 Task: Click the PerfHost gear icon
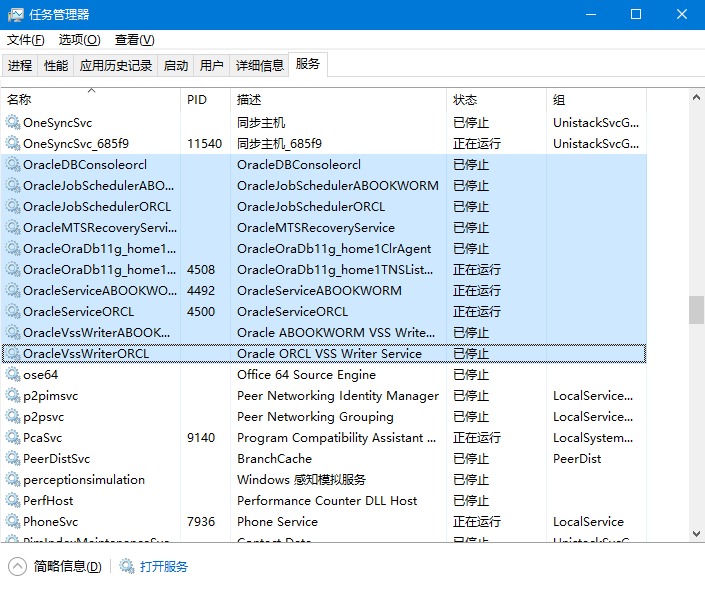click(x=13, y=501)
